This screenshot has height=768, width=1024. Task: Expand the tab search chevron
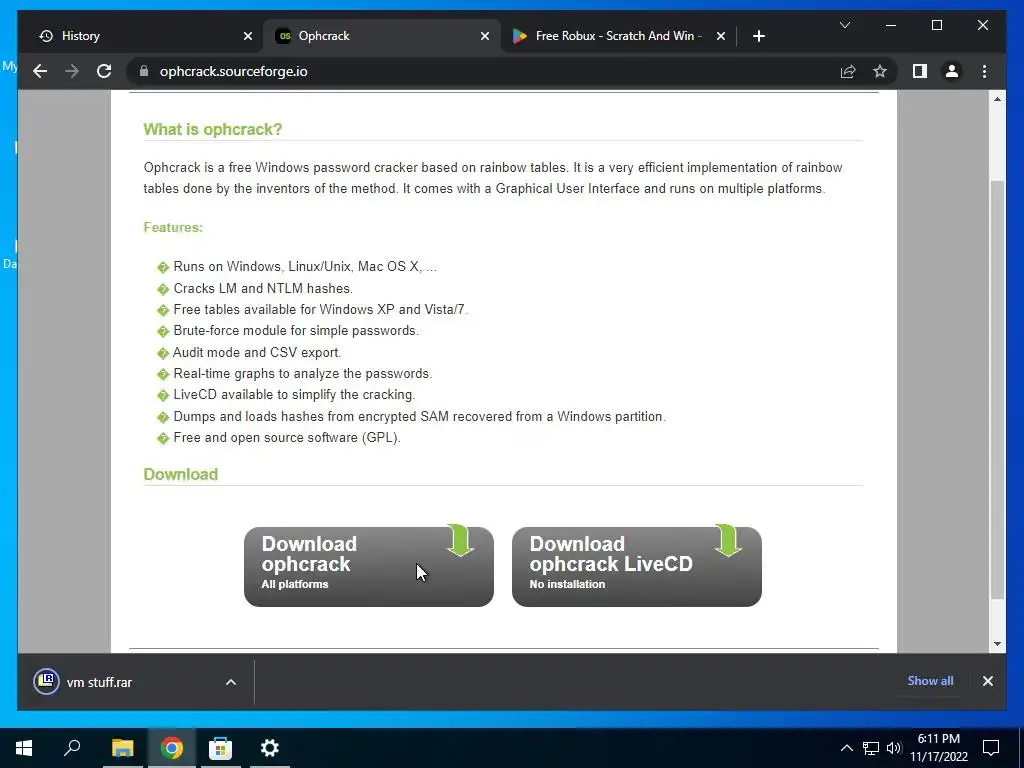844,25
